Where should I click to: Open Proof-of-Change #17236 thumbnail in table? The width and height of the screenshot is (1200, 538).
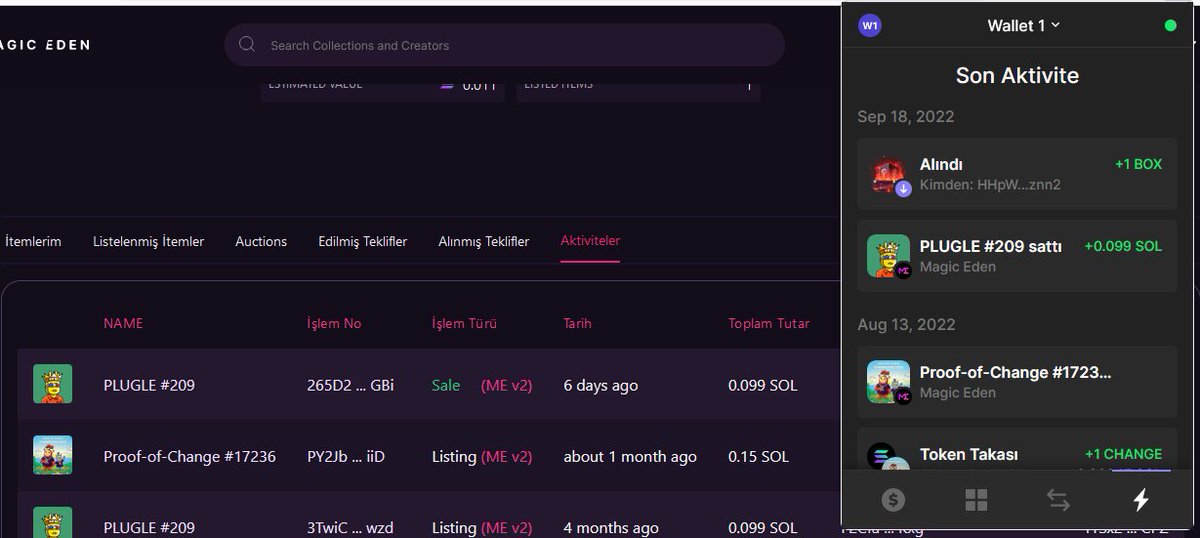click(x=52, y=455)
